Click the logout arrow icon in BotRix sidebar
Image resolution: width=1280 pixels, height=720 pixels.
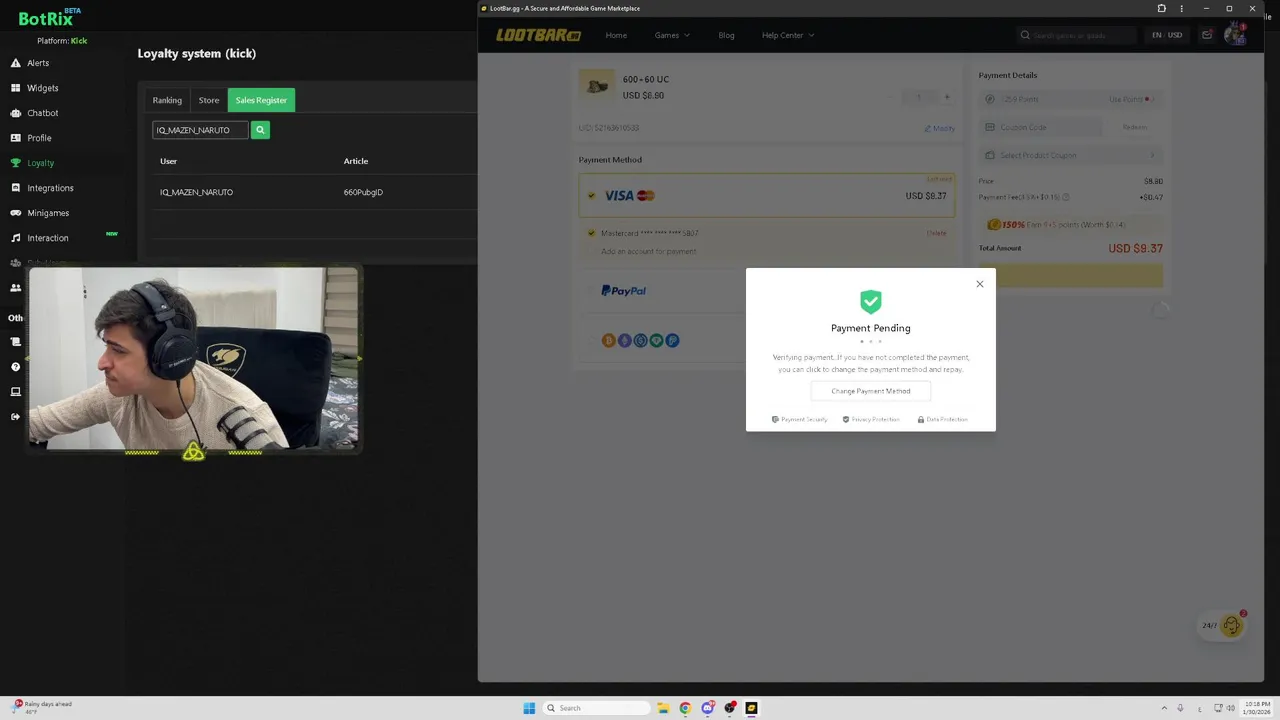tap(15, 416)
